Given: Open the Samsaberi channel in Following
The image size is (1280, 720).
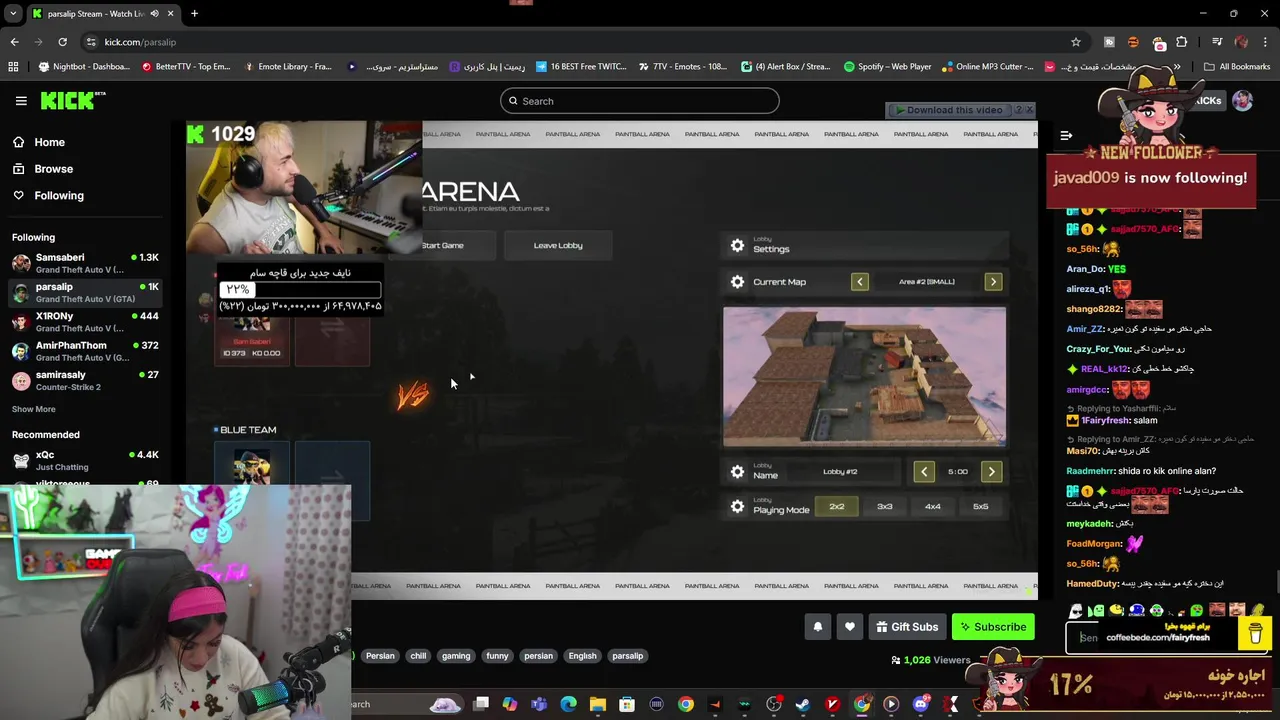Looking at the screenshot, I should click(85, 263).
